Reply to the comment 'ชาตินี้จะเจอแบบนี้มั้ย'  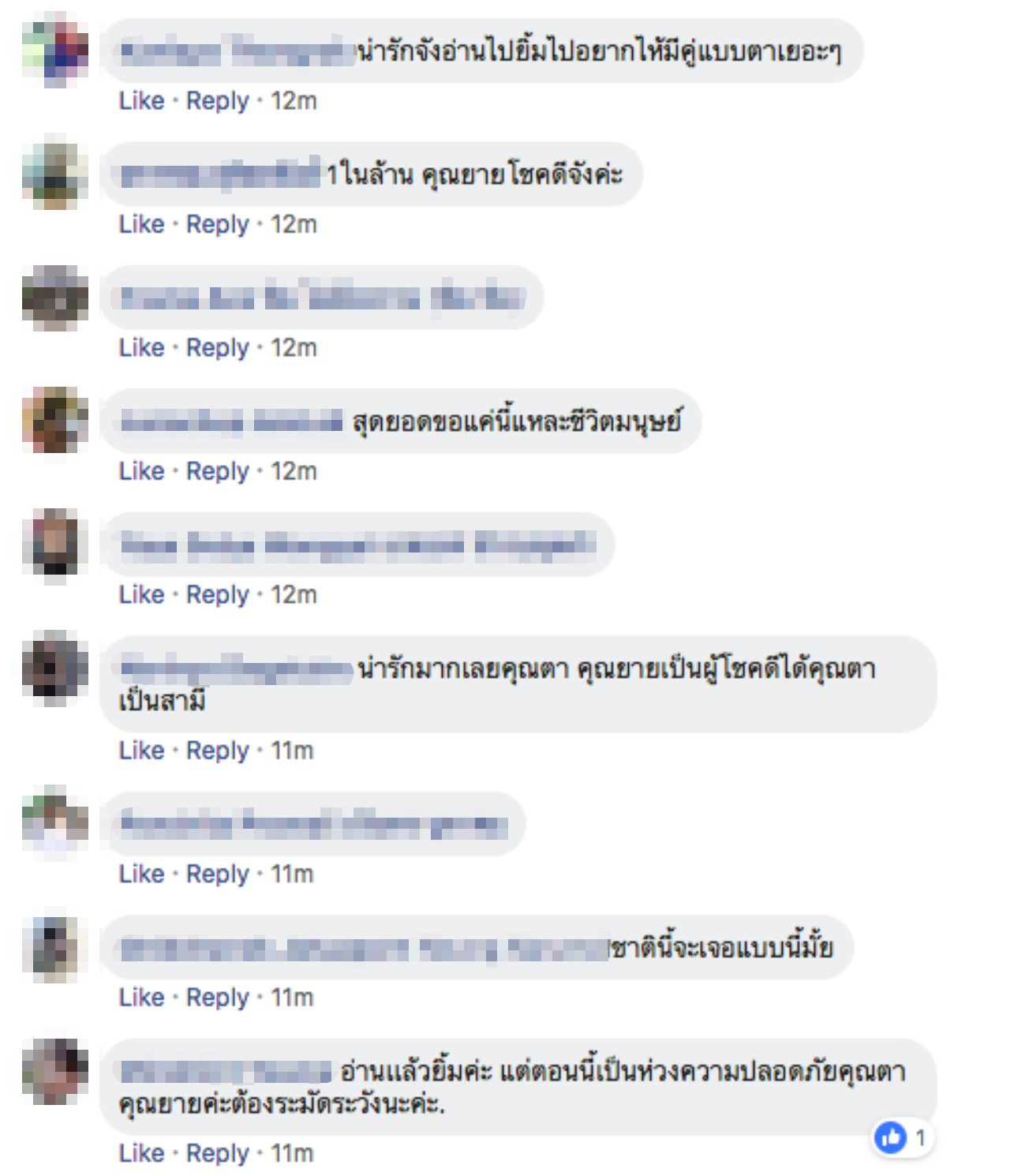tap(218, 998)
